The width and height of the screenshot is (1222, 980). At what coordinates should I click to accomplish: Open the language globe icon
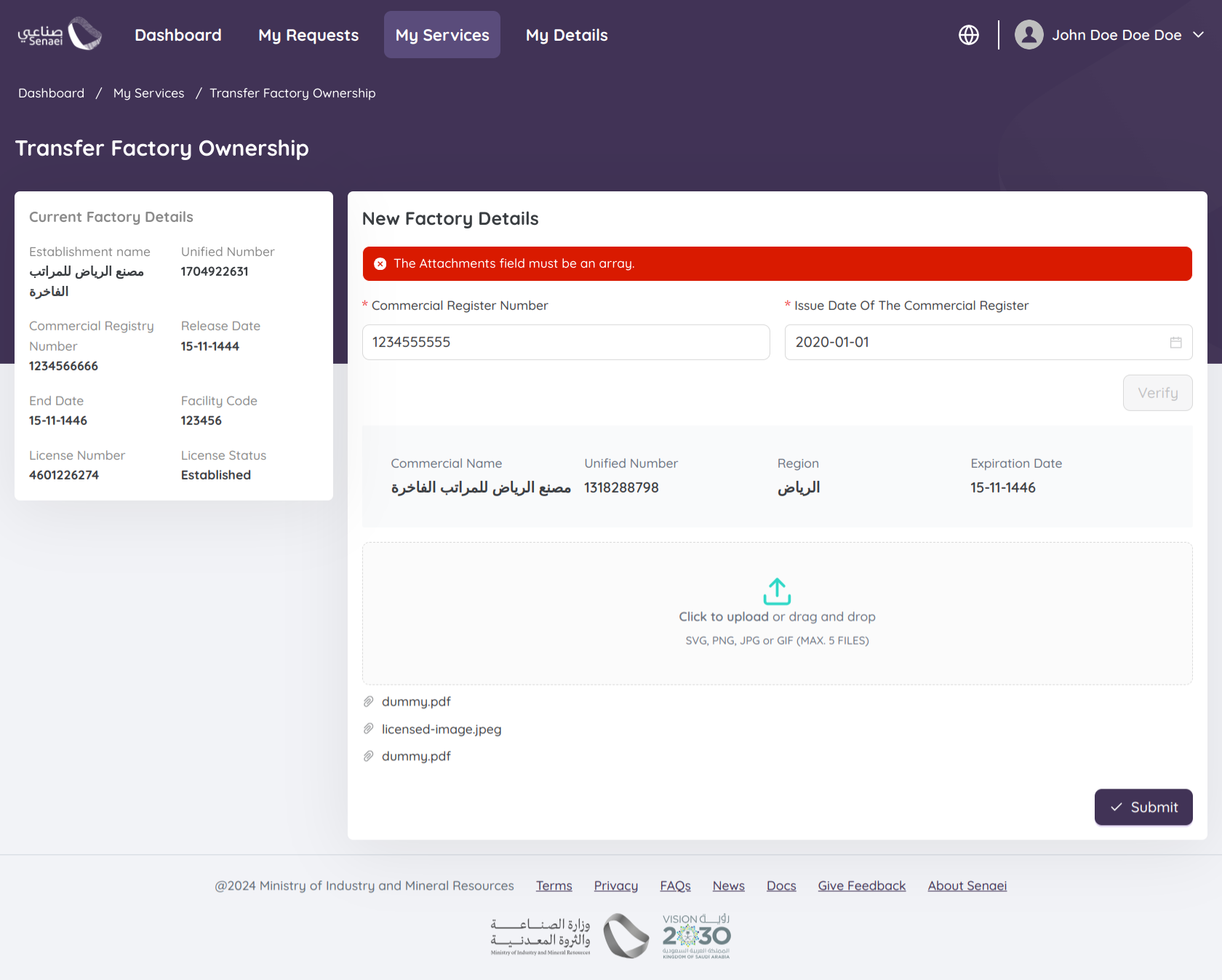point(968,35)
